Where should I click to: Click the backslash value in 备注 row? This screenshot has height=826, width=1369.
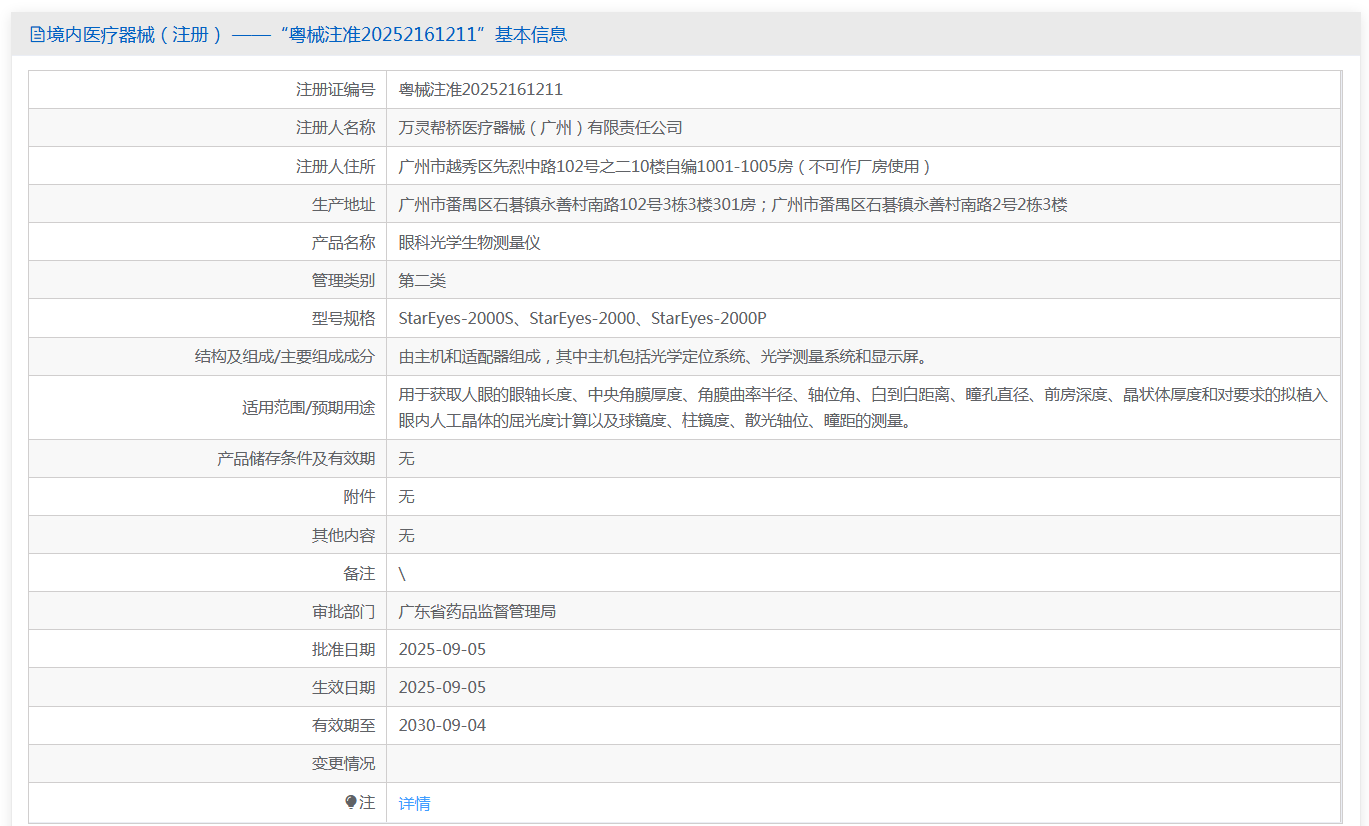402,573
